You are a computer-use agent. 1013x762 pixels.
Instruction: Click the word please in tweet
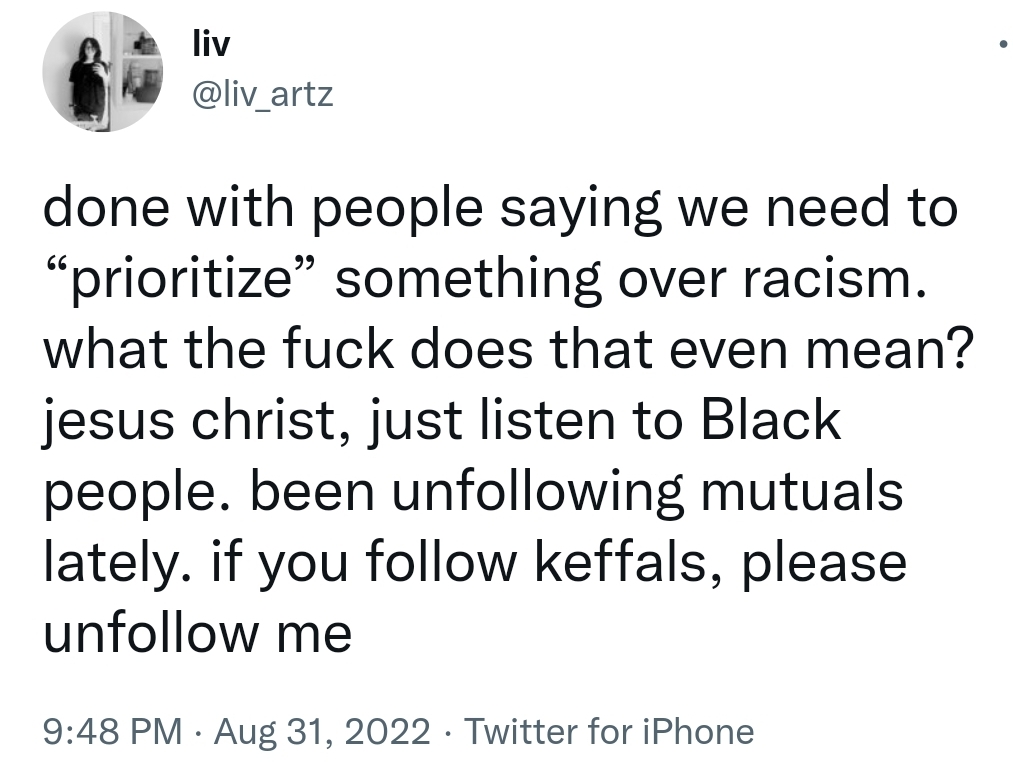point(824,564)
